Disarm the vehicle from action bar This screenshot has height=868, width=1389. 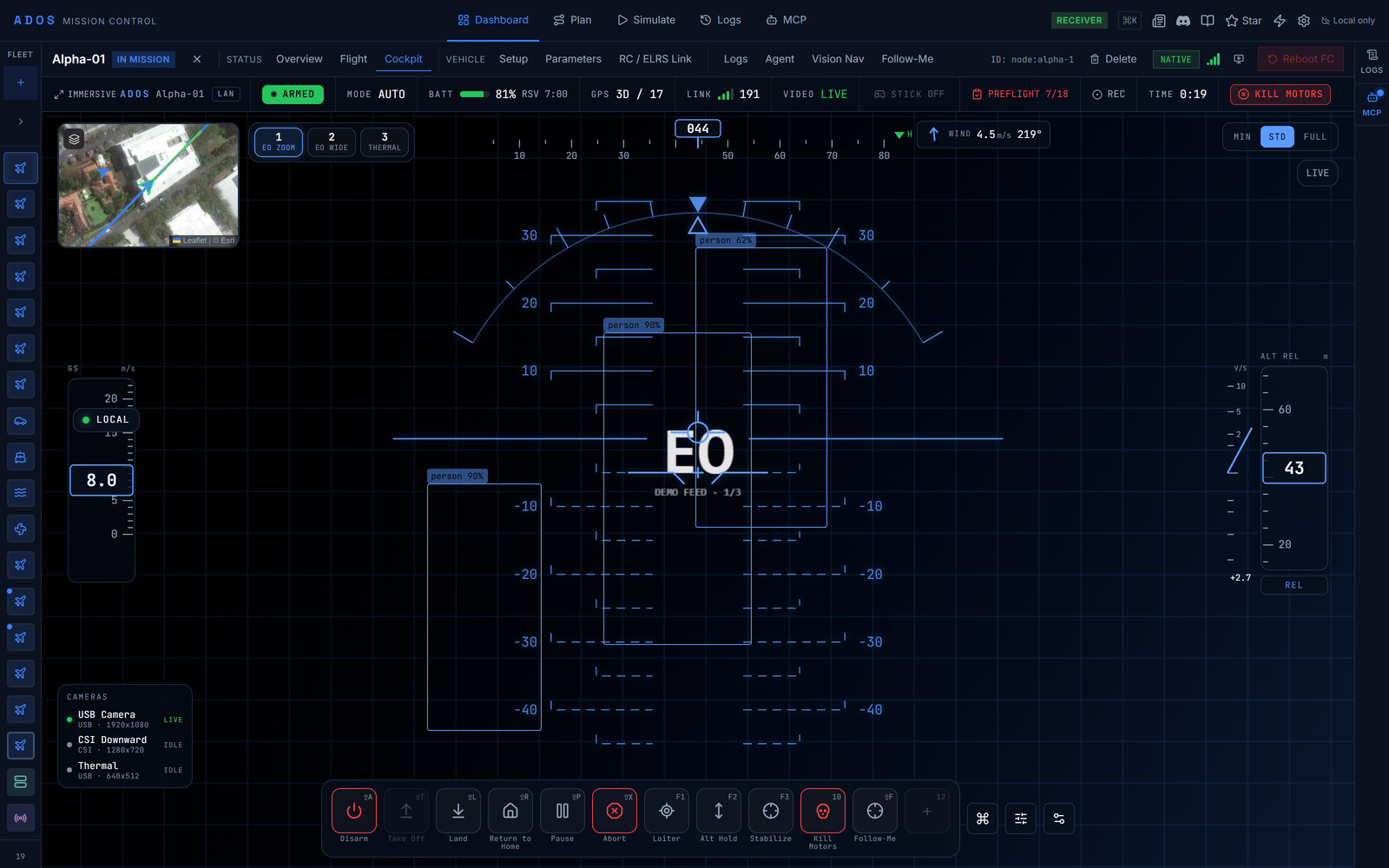354,811
